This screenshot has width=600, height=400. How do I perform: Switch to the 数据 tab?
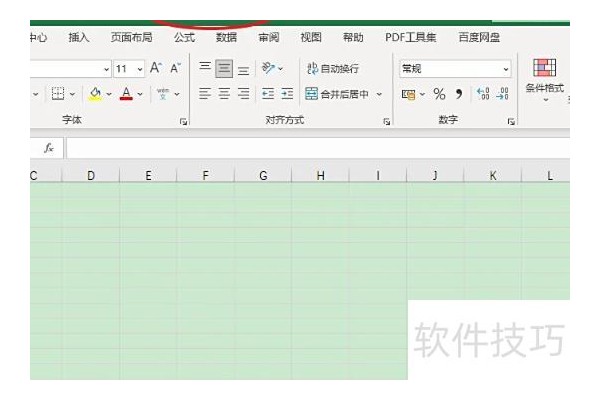227,38
